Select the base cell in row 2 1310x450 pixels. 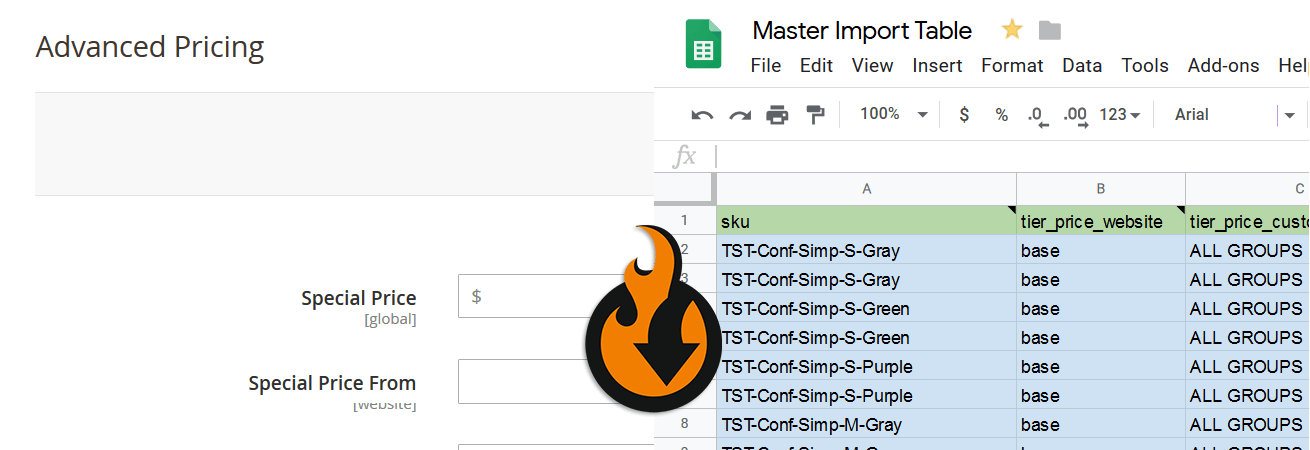coord(1101,250)
